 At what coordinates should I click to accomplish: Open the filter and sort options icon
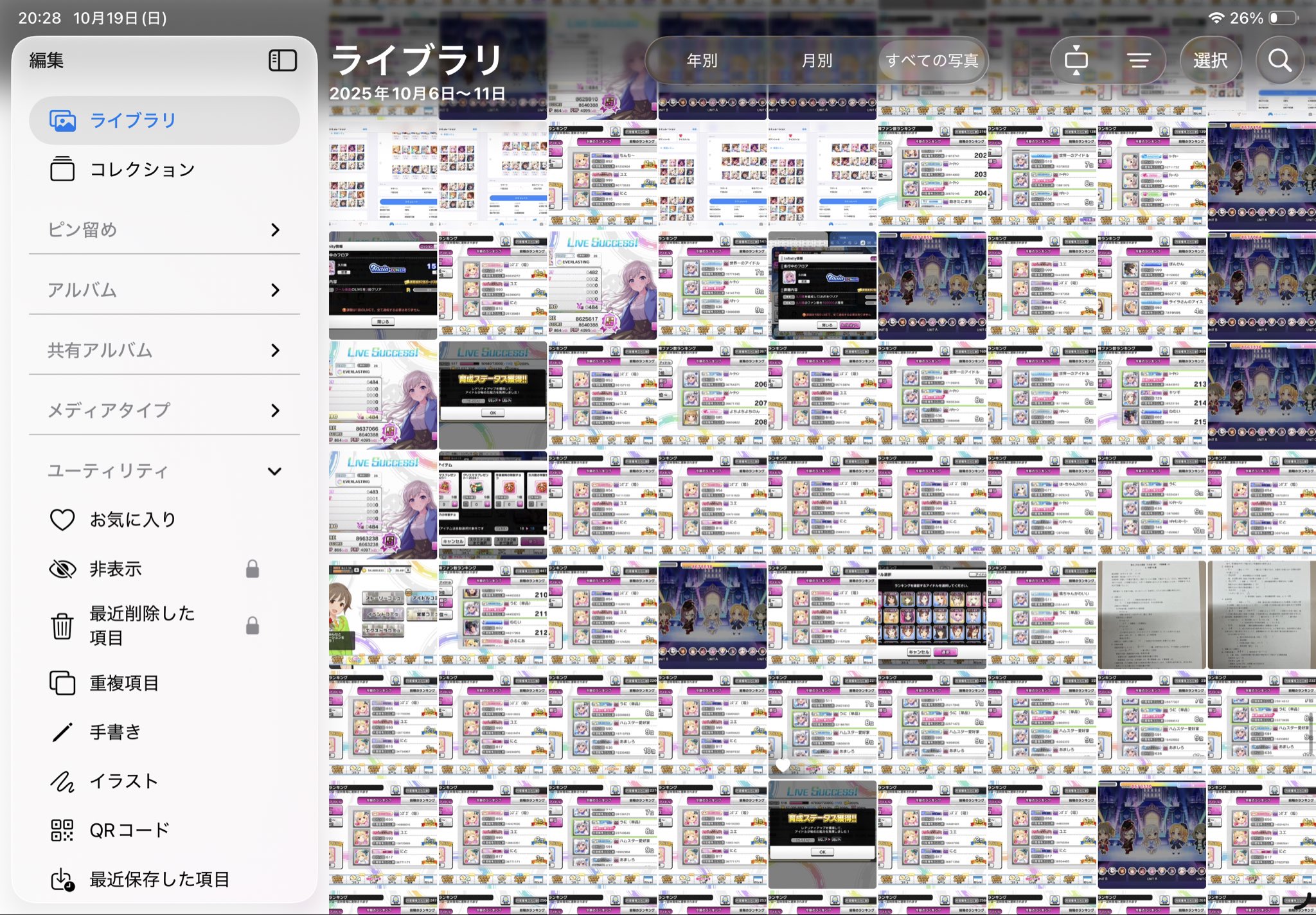[1139, 60]
